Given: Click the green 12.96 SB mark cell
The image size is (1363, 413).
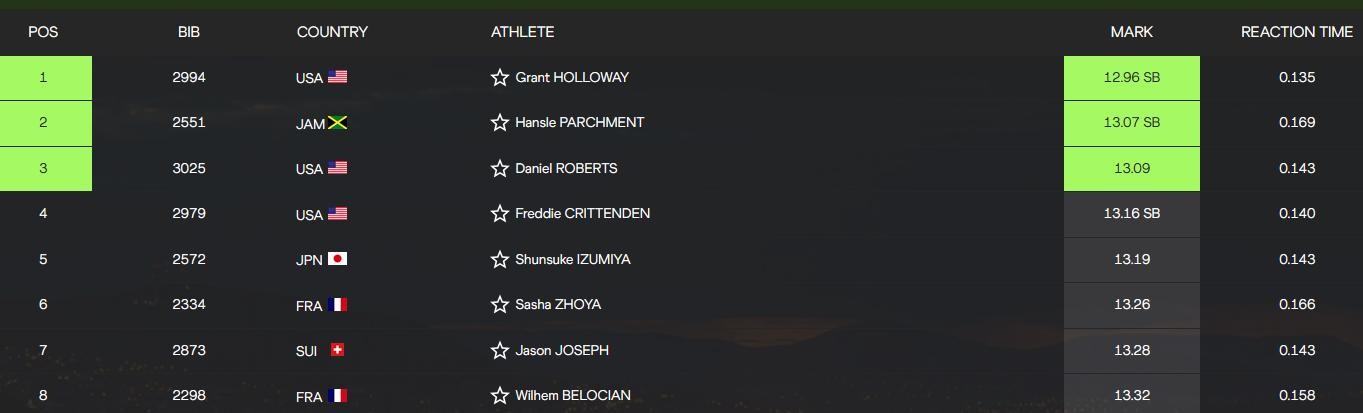Looking at the screenshot, I should pyautogui.click(x=1131, y=77).
